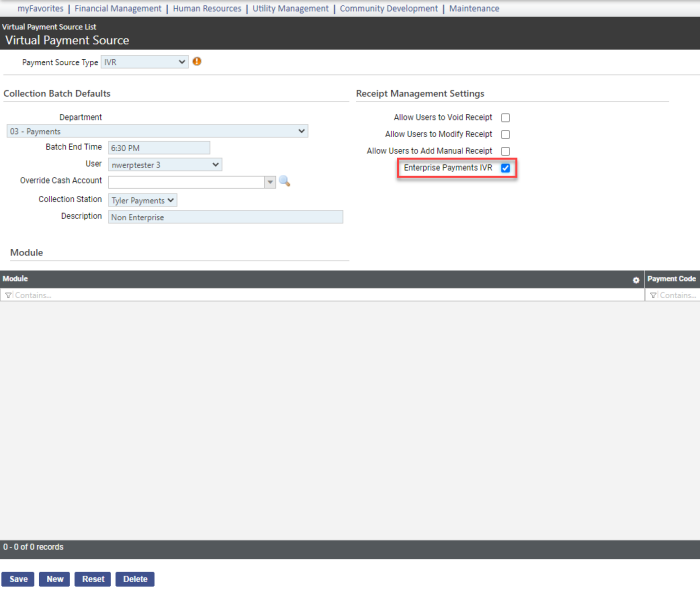This screenshot has width=700, height=590.
Task: Click the filter icon in Payment Code column
Action: [x=653, y=296]
